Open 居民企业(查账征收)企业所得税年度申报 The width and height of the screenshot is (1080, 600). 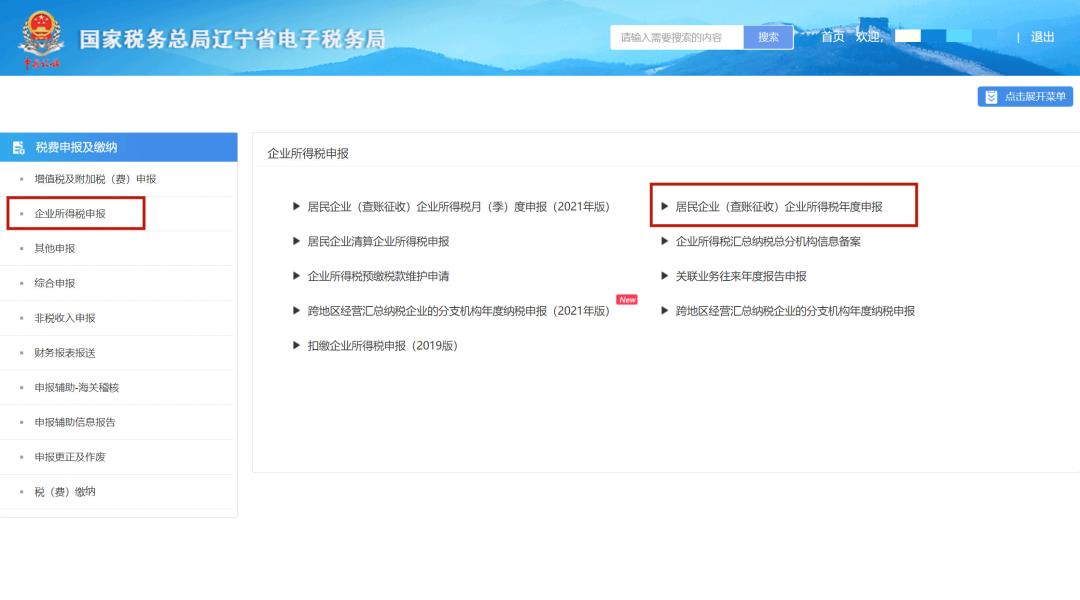(x=779, y=207)
